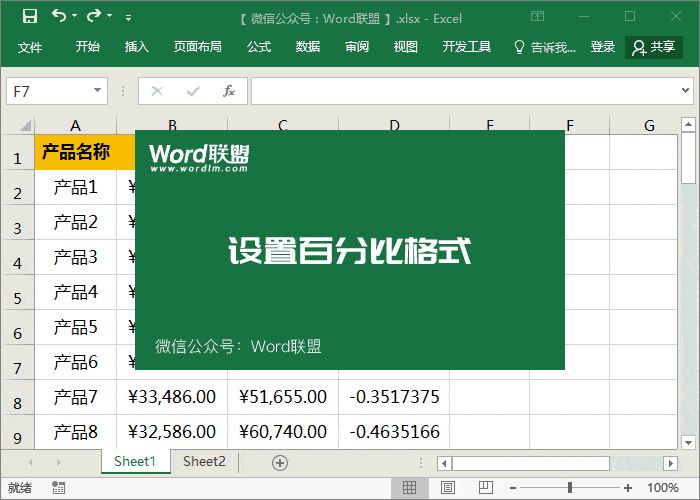Click the Insert Function fx icon
Viewport: 700px width, 500px height.
click(x=229, y=91)
